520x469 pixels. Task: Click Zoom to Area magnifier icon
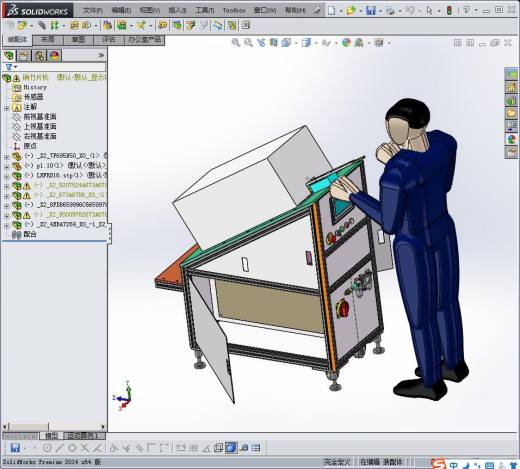248,43
